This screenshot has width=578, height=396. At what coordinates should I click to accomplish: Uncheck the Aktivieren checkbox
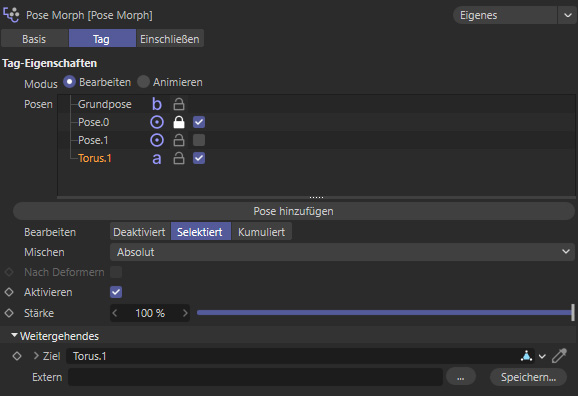(116, 292)
